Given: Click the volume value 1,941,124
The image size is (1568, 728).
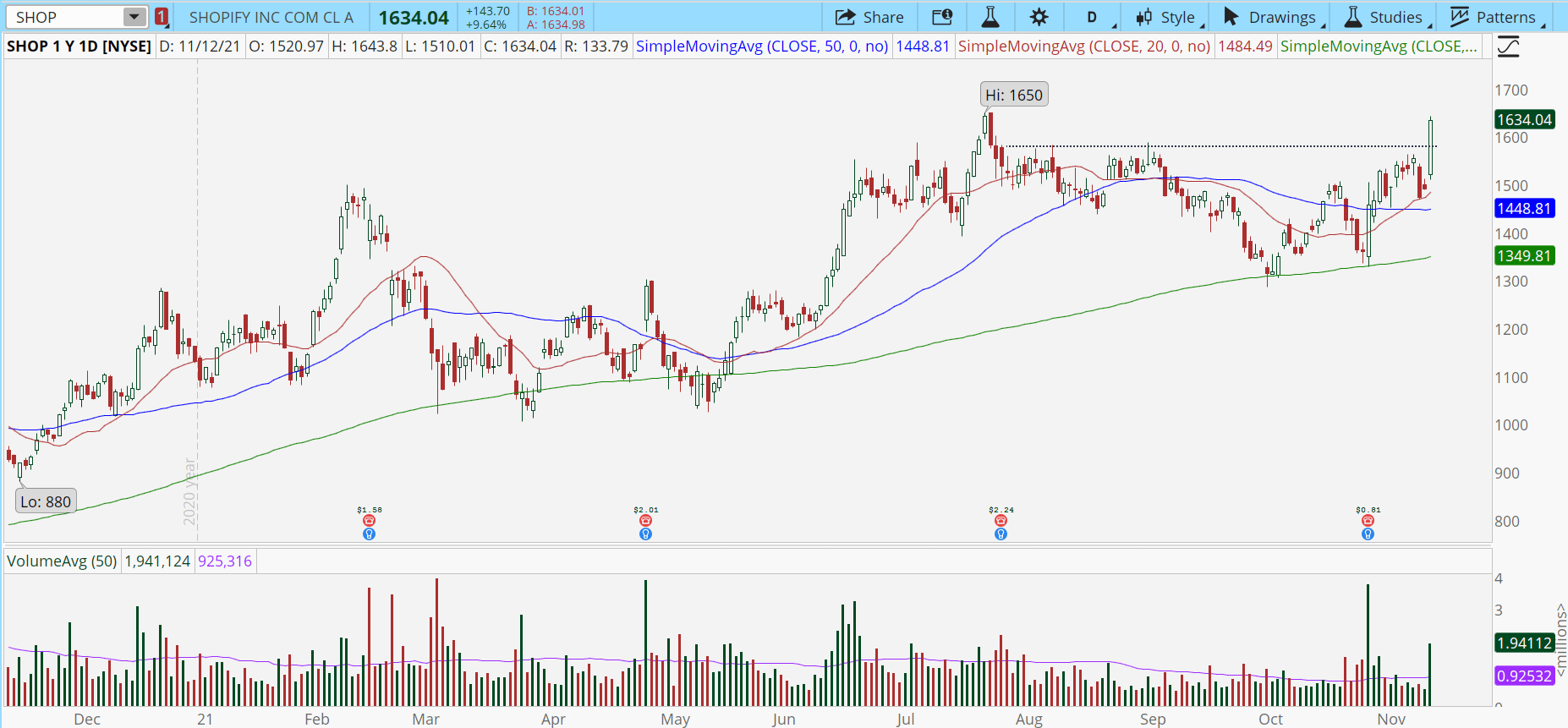Looking at the screenshot, I should coord(157,561).
